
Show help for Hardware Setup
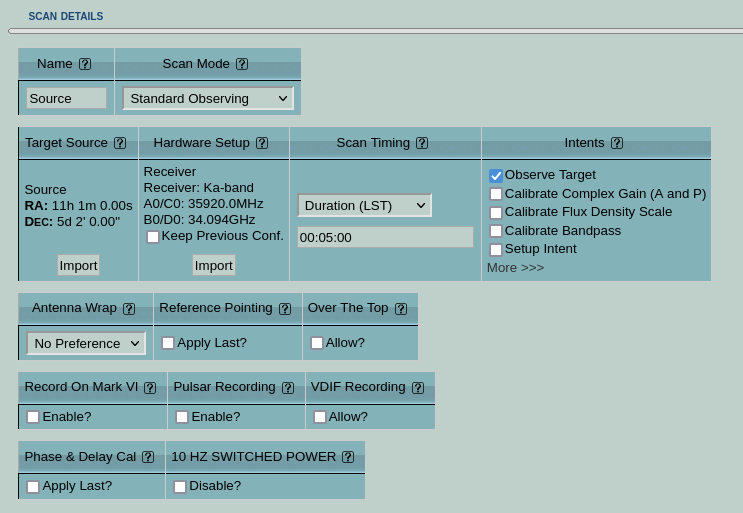262,143
